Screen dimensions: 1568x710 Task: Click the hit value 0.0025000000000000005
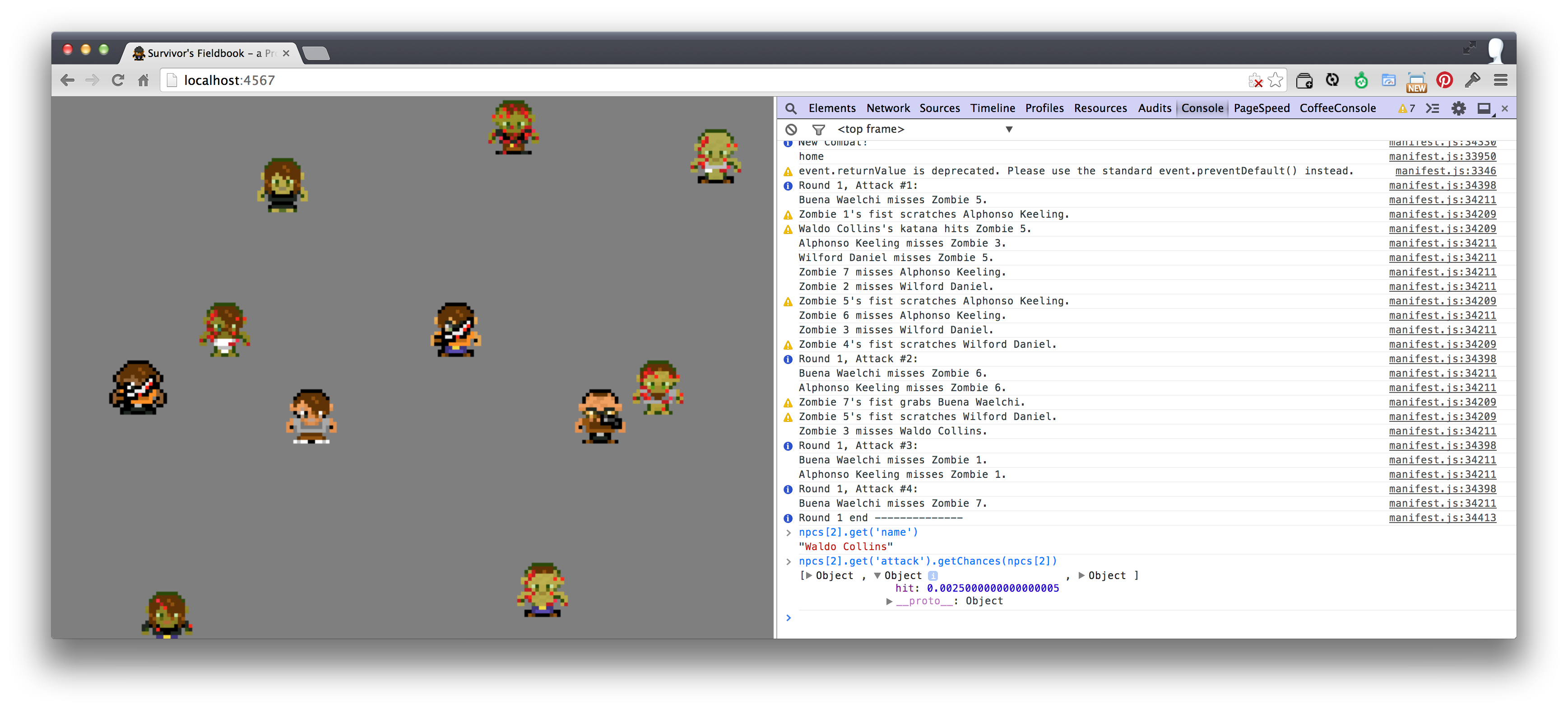(x=993, y=588)
